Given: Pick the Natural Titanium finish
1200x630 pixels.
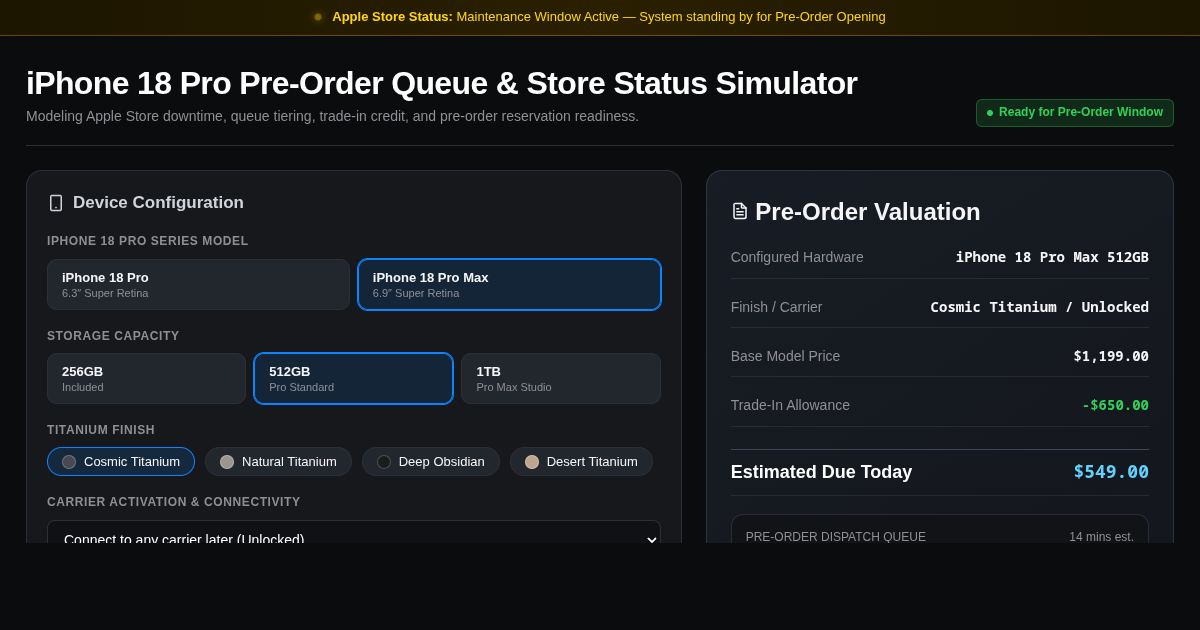Looking at the screenshot, I should [278, 462].
